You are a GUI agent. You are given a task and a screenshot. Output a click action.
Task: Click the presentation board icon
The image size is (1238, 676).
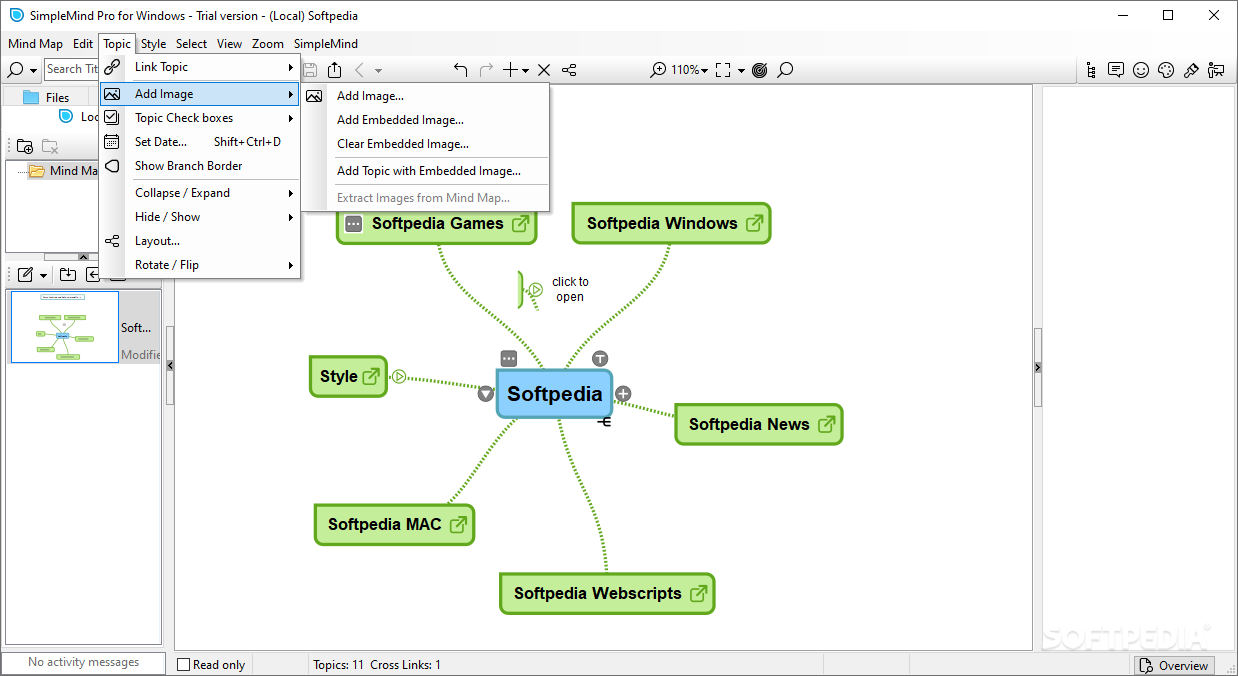pos(1216,70)
